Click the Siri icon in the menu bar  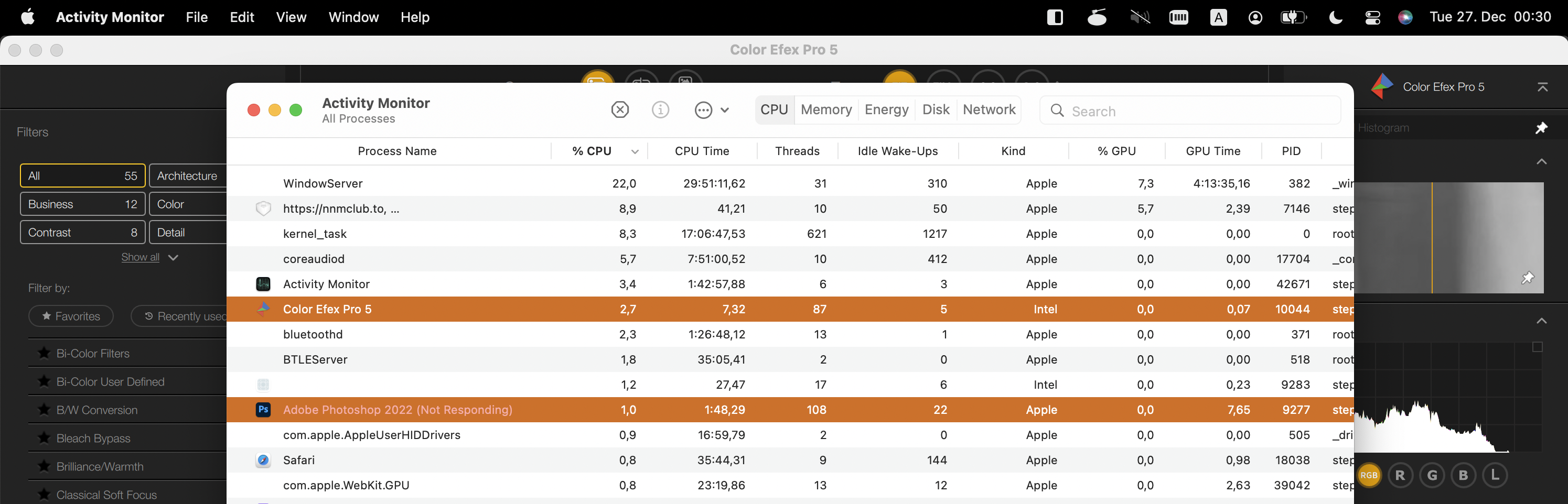[1405, 17]
